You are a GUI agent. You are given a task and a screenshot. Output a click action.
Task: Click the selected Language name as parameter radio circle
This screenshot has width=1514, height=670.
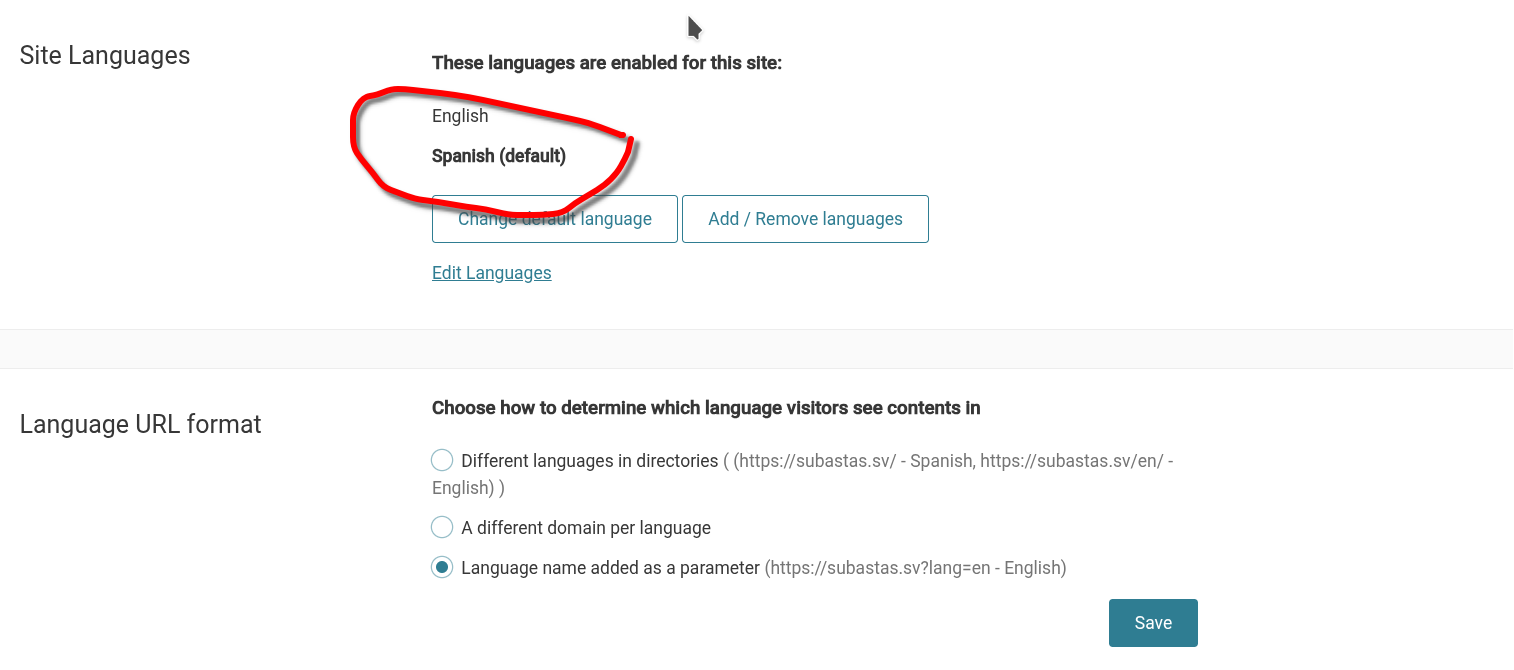(x=442, y=568)
